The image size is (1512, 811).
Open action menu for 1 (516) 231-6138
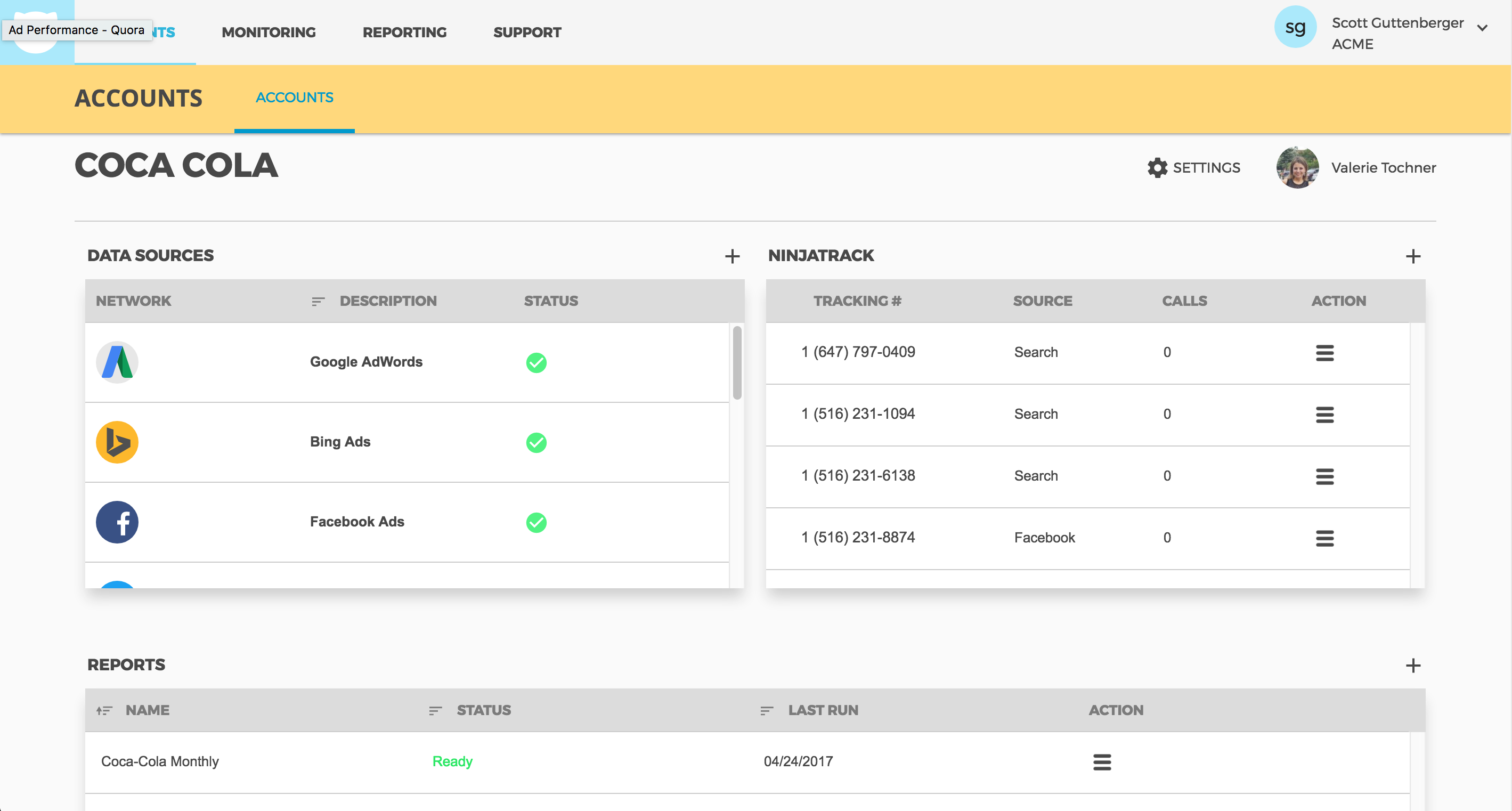tap(1324, 476)
